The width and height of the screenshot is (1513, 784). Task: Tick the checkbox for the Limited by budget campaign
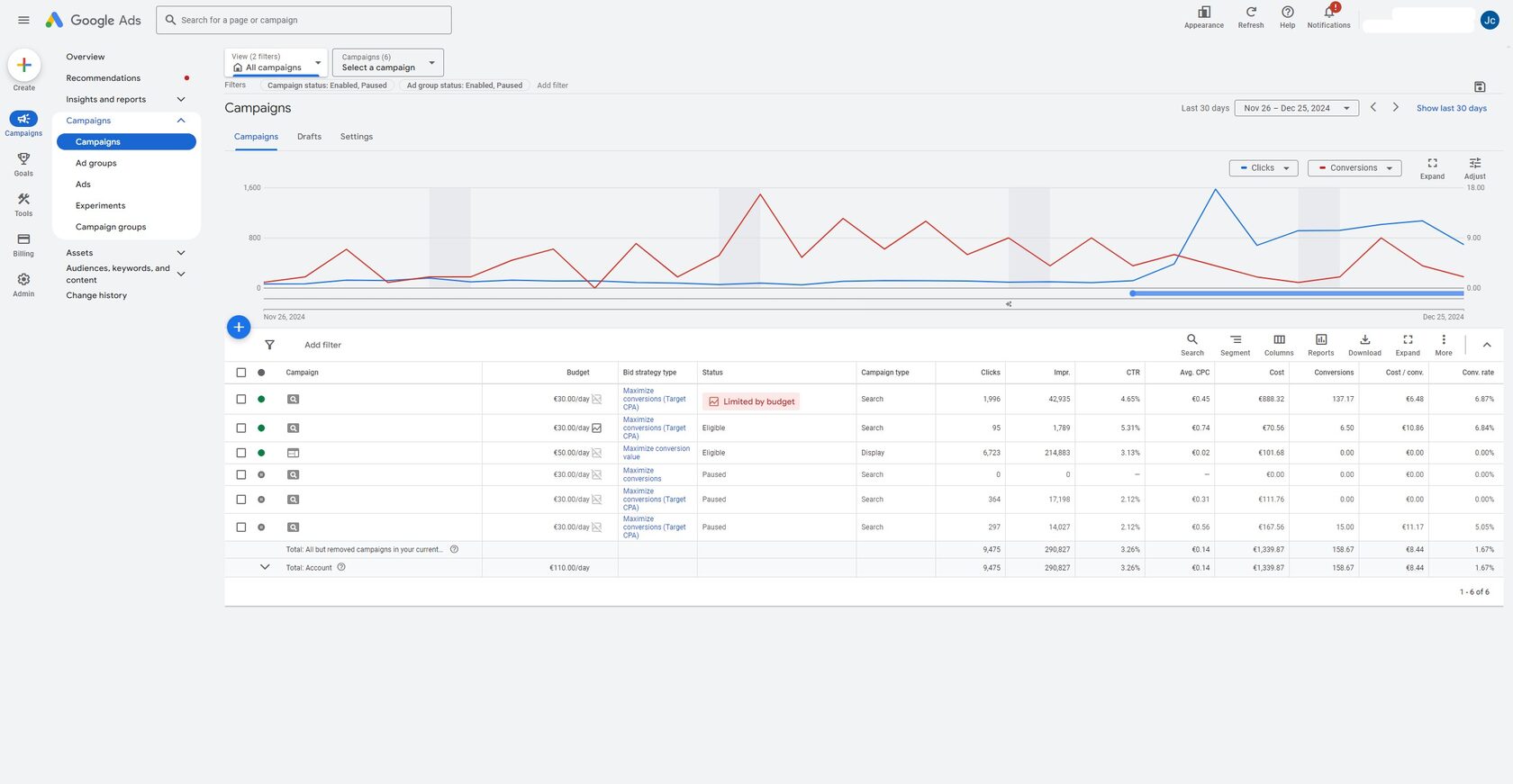(240, 399)
